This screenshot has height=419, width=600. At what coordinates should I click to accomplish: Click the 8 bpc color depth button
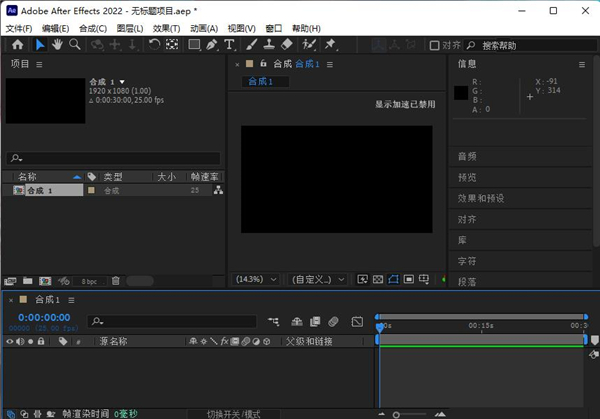(x=90, y=281)
